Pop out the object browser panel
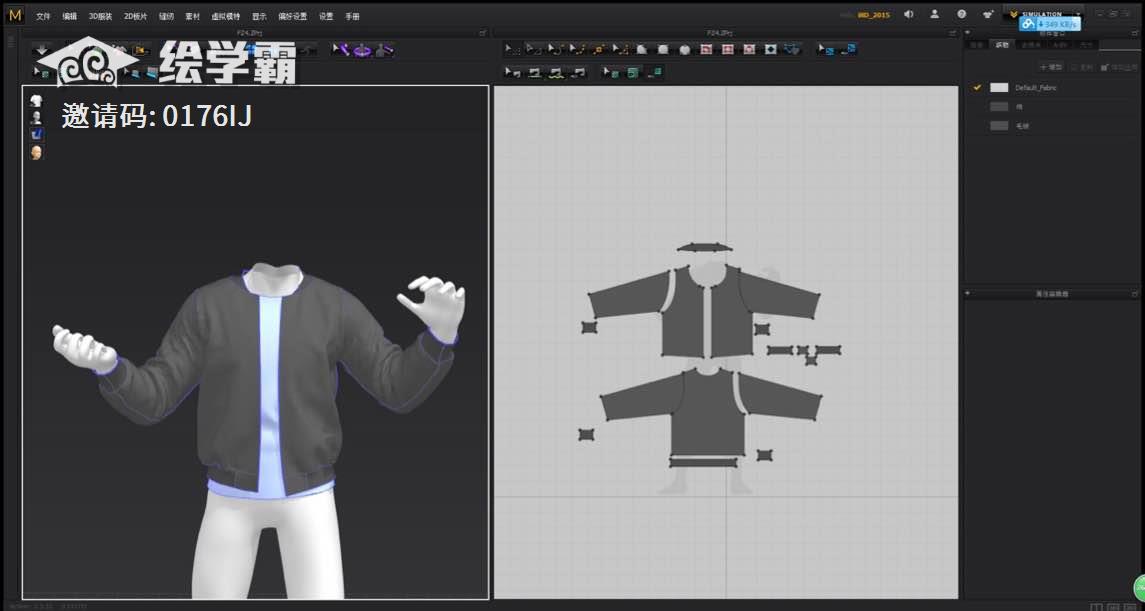The height and width of the screenshot is (611, 1145). coord(1134,33)
